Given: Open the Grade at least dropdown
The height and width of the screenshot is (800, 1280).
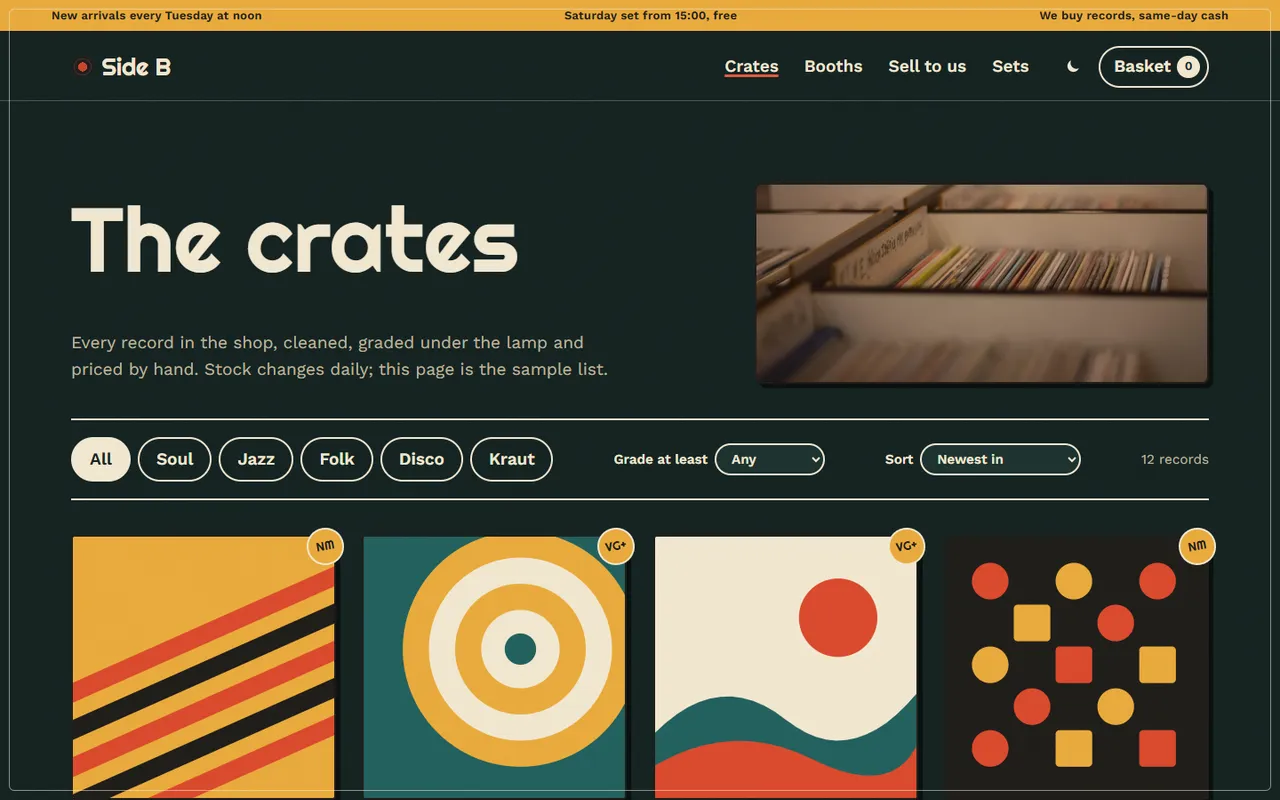Looking at the screenshot, I should pos(770,459).
